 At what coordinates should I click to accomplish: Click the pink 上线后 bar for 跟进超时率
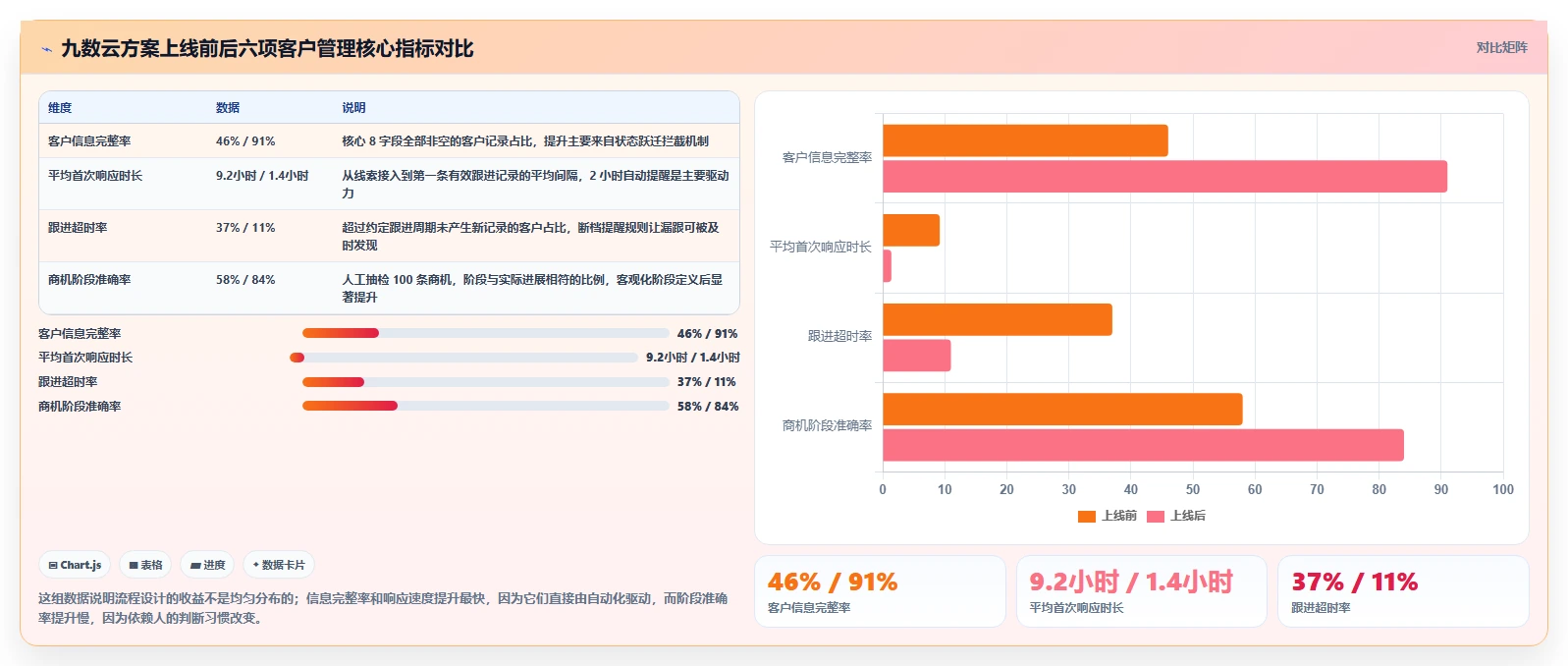917,356
